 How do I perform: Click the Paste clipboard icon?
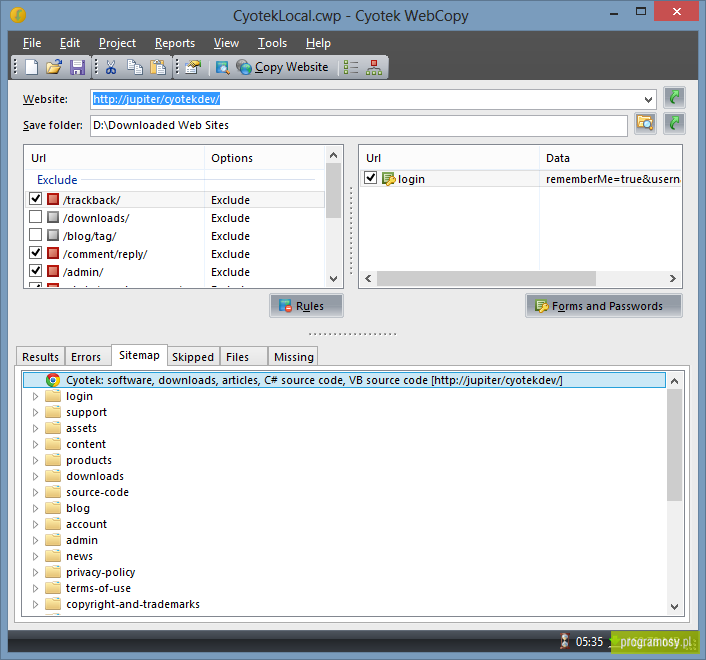[x=158, y=67]
